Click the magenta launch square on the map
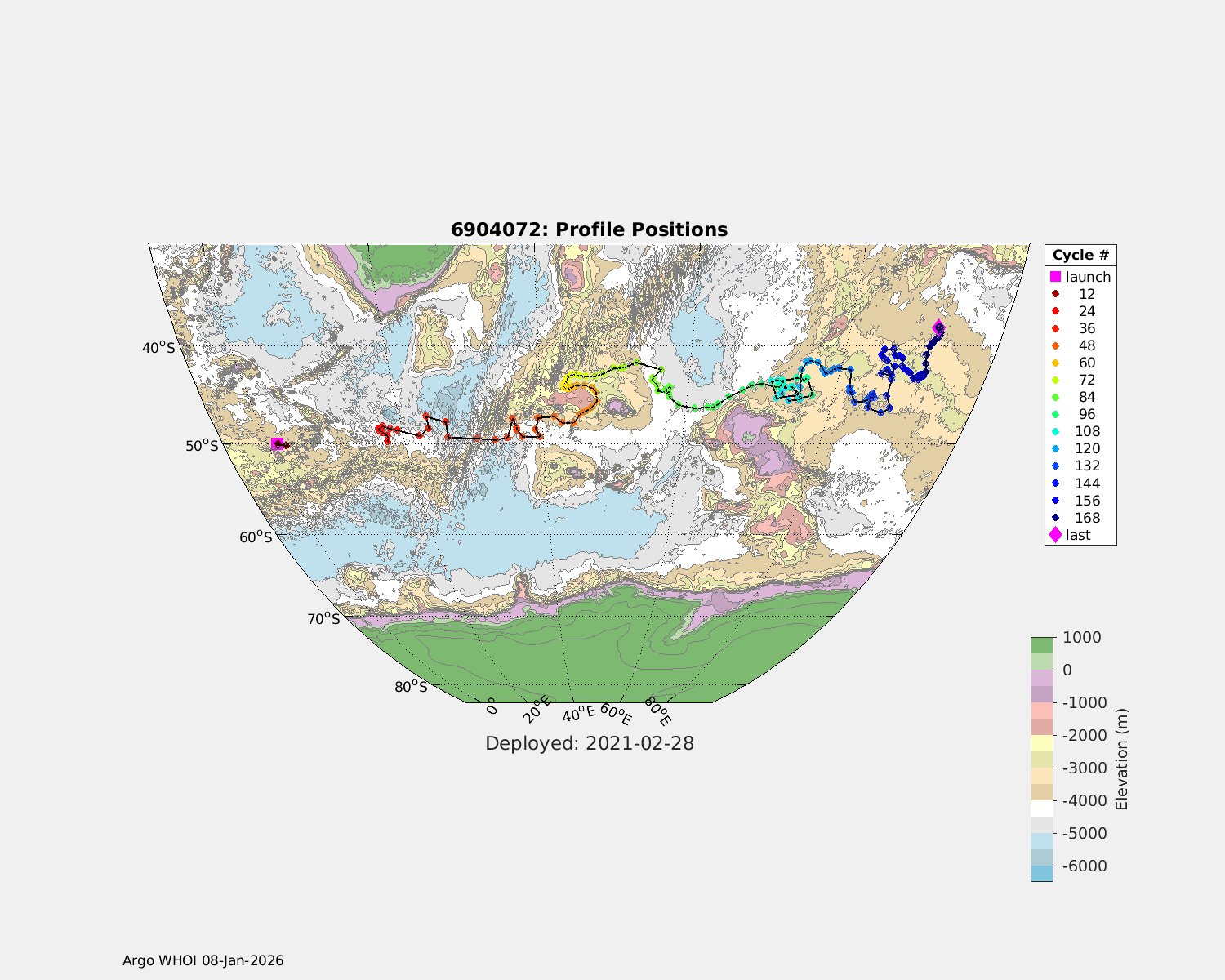The height and width of the screenshot is (980, 1225). pyautogui.click(x=277, y=443)
